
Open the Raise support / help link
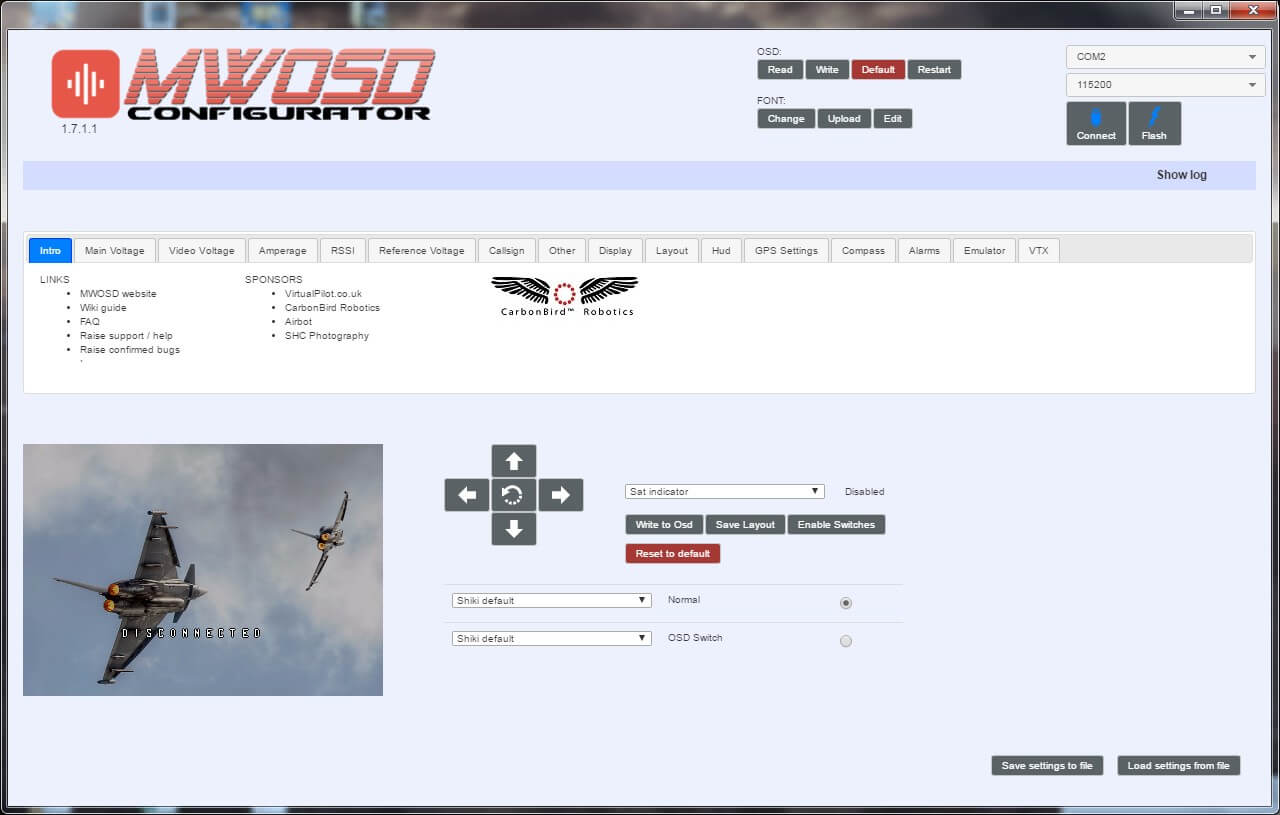126,336
